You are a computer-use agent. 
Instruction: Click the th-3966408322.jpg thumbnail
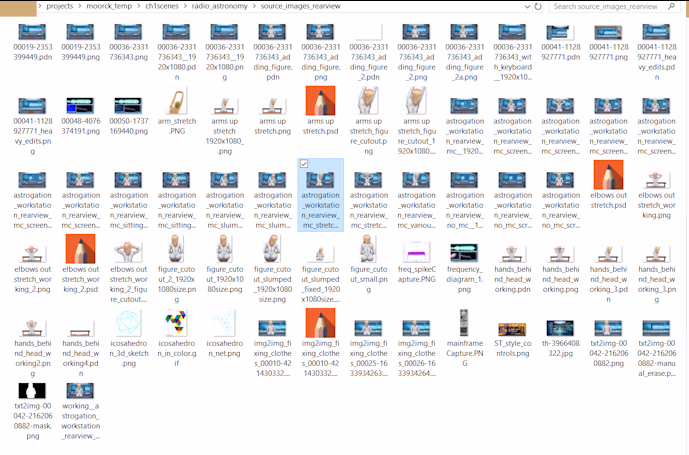pos(561,323)
